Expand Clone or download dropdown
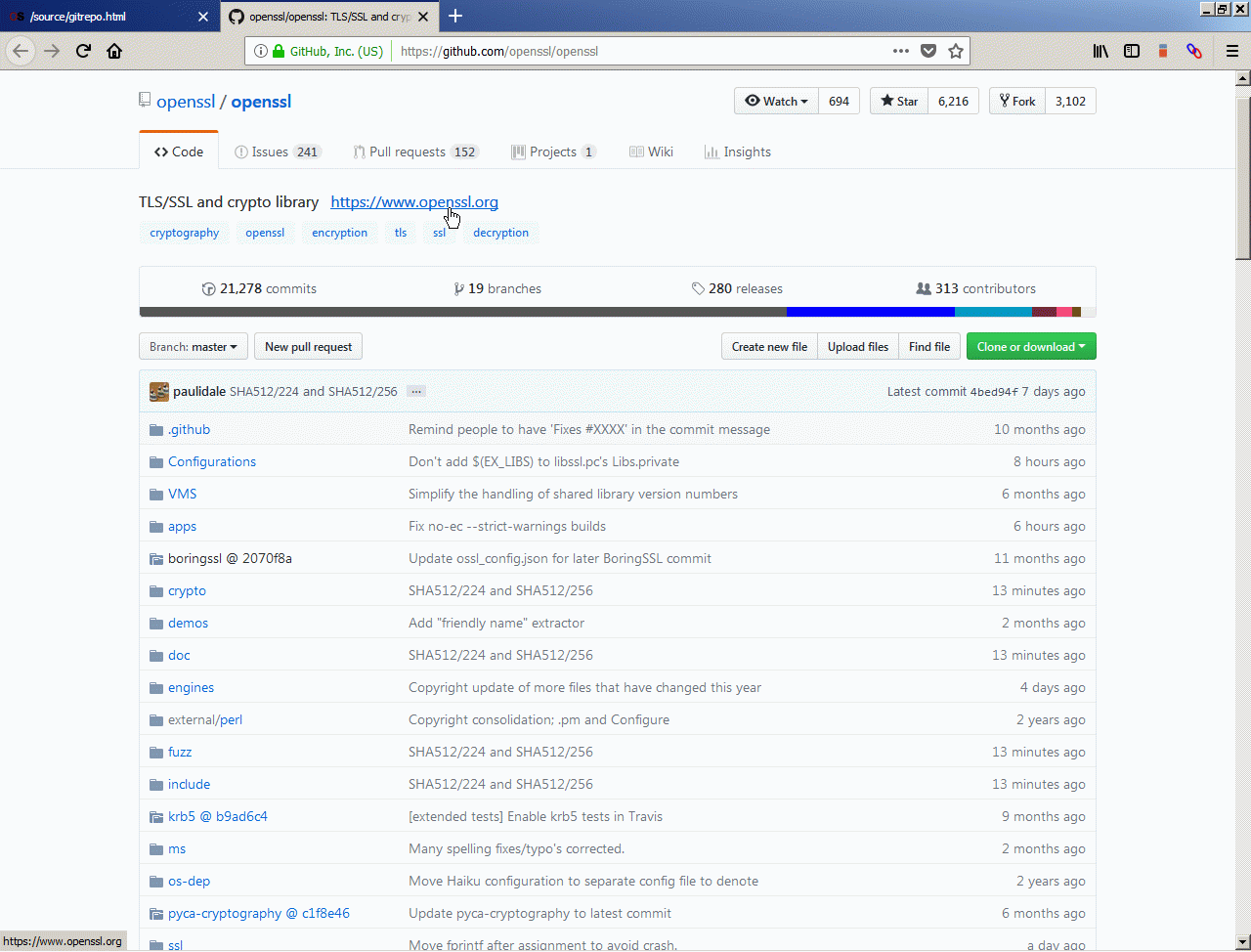 click(x=1031, y=347)
